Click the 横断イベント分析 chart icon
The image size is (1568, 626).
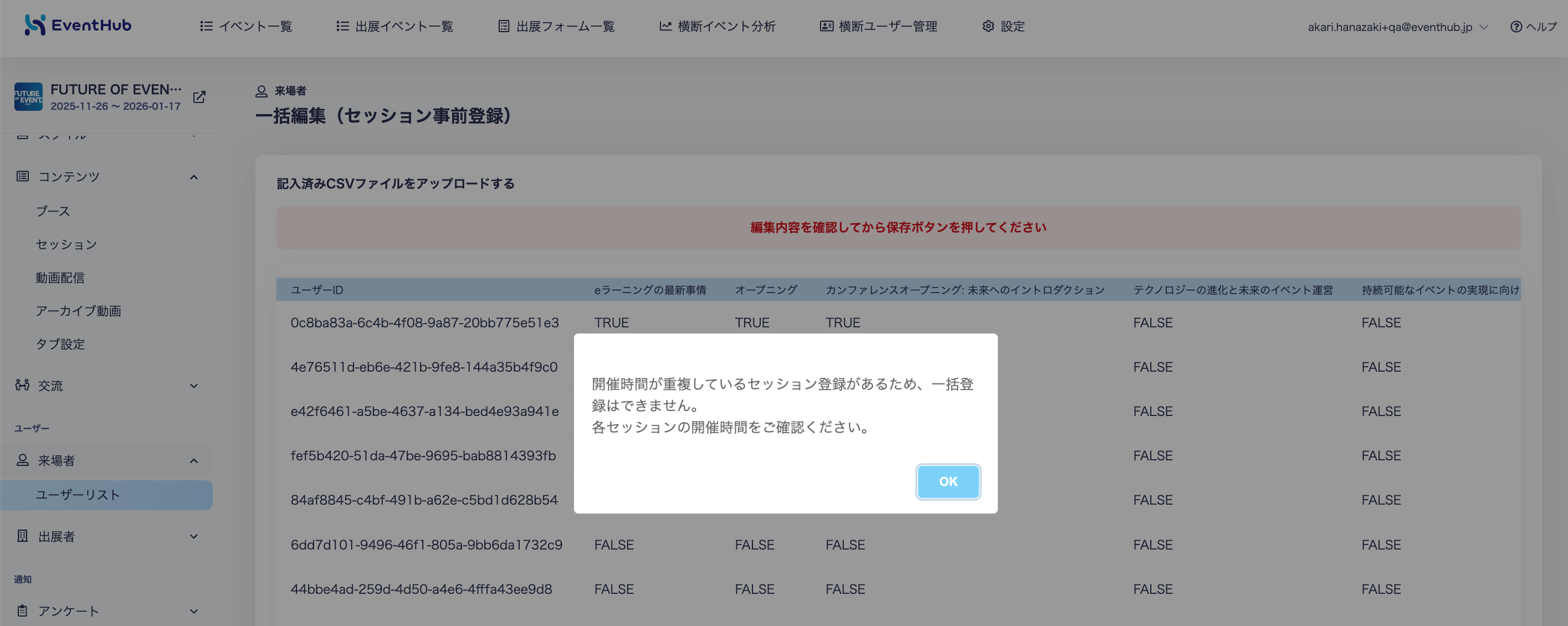point(665,26)
